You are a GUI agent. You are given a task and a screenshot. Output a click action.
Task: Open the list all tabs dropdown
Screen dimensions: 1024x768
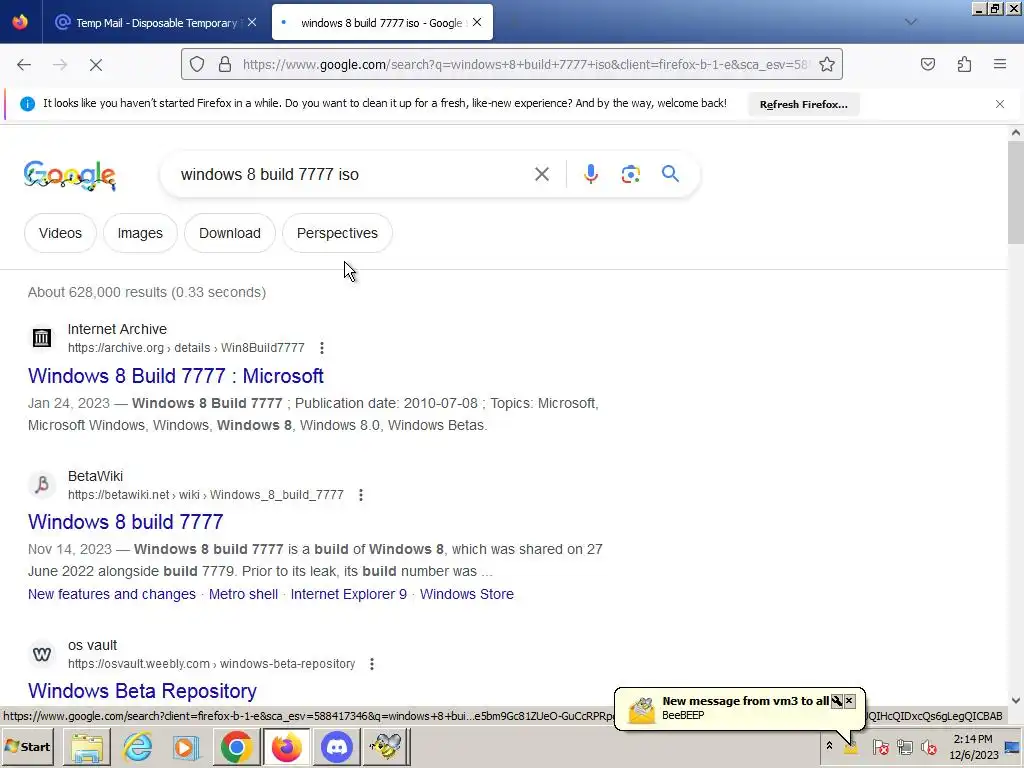911,22
